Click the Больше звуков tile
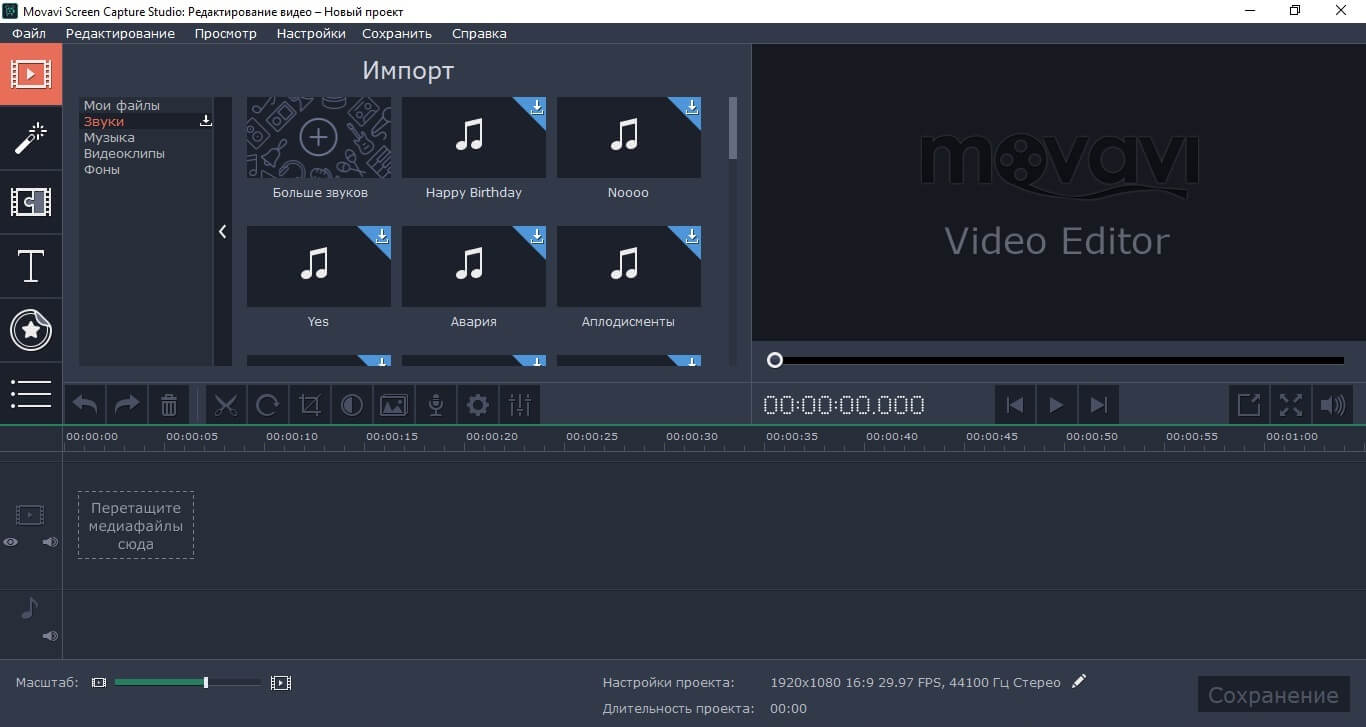 (x=319, y=138)
